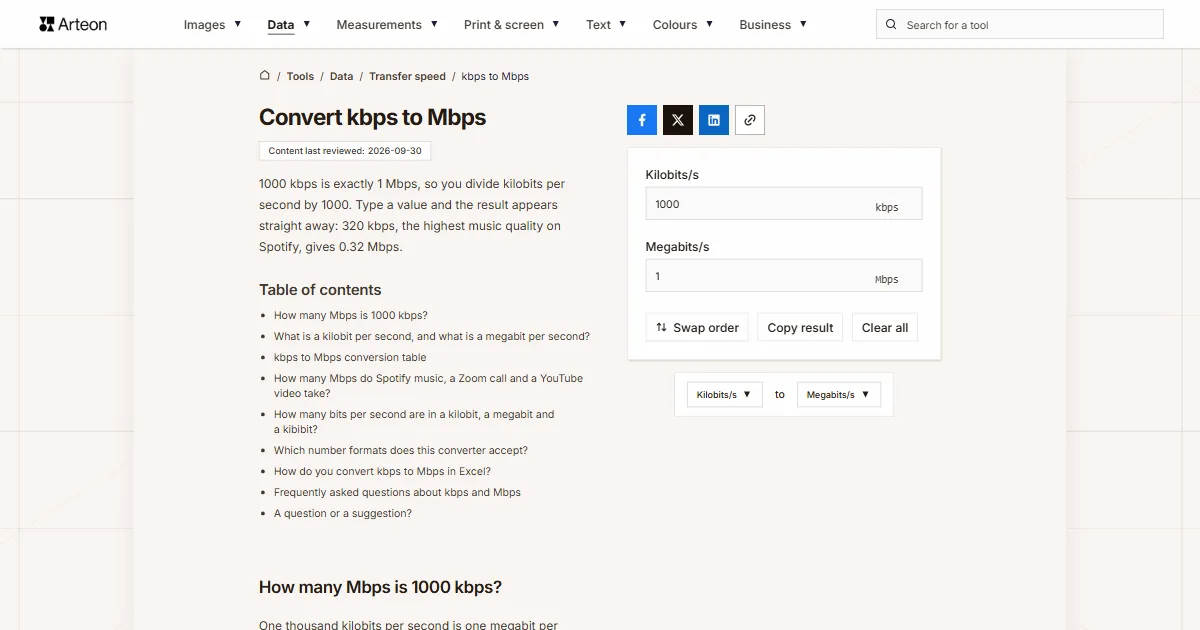1200x630 pixels.
Task: Copy page link with chain icon
Action: [x=750, y=120]
